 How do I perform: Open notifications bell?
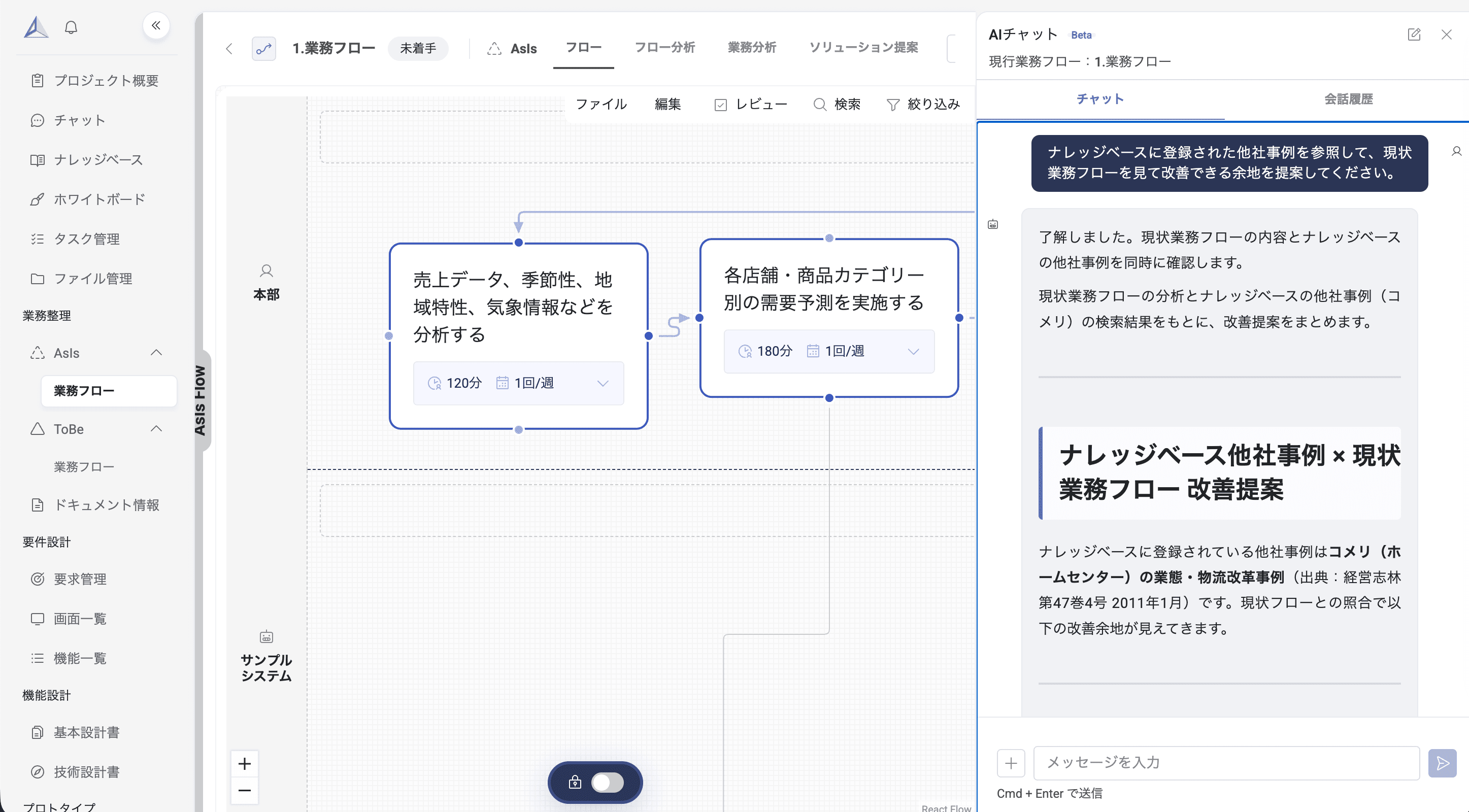pyautogui.click(x=71, y=27)
